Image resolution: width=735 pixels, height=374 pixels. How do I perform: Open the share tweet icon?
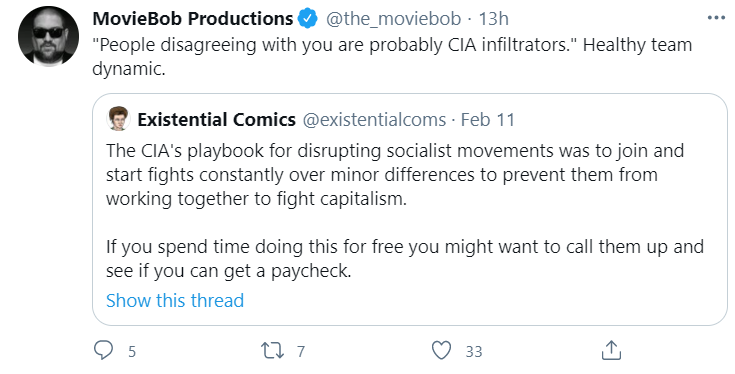[x=611, y=350]
